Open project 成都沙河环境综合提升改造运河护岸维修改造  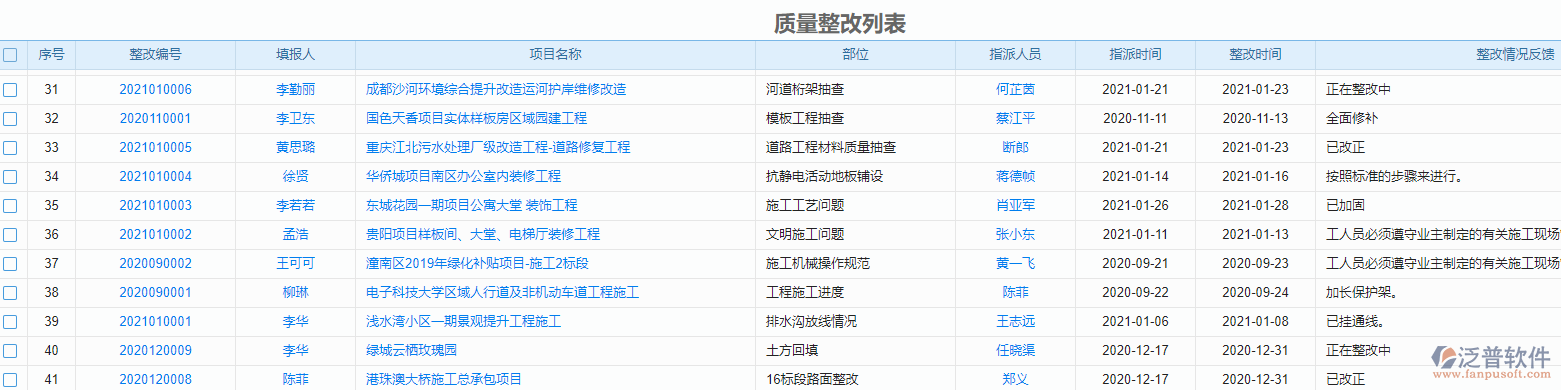pos(496,90)
